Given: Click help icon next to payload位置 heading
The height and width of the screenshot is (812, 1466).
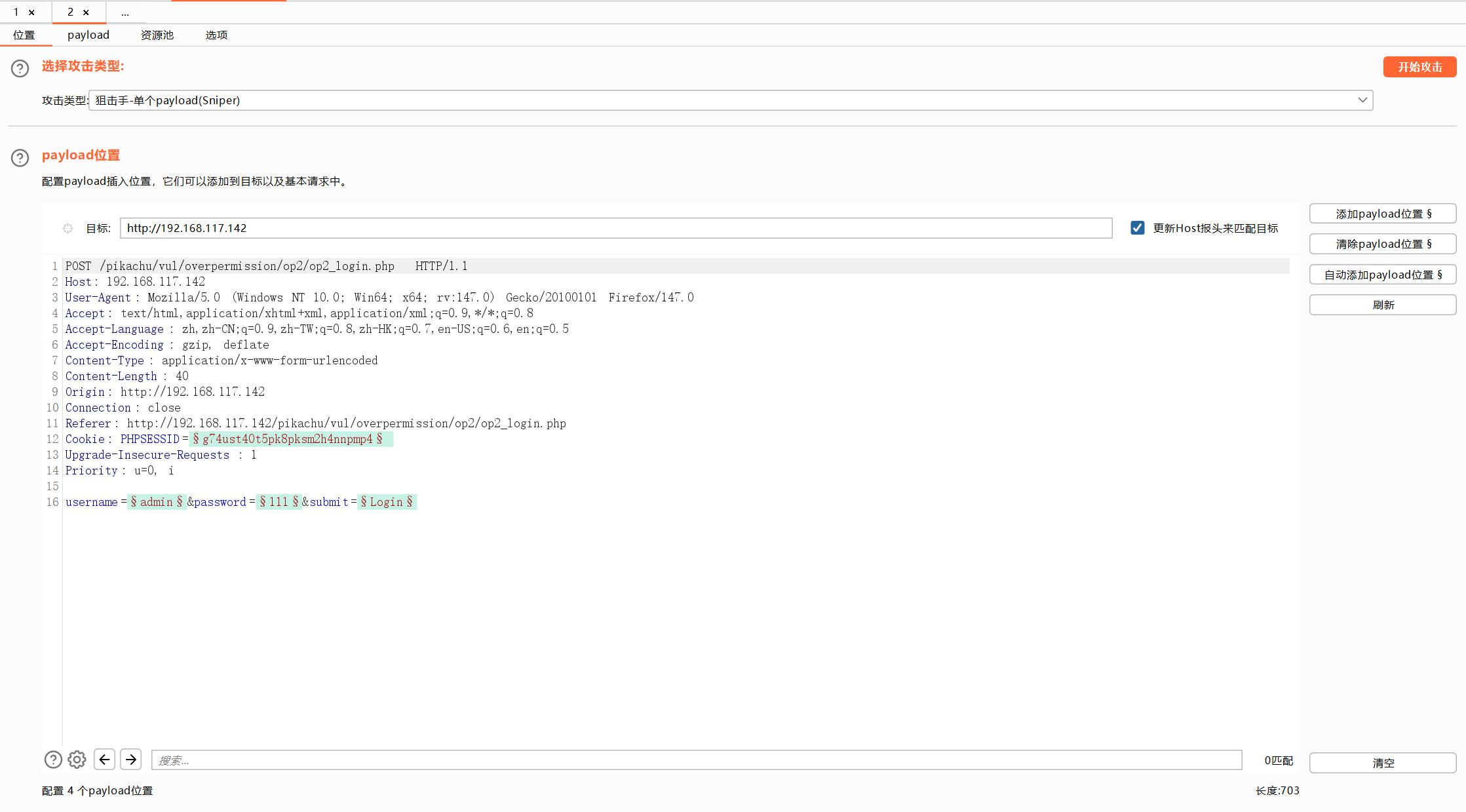Looking at the screenshot, I should click(20, 157).
